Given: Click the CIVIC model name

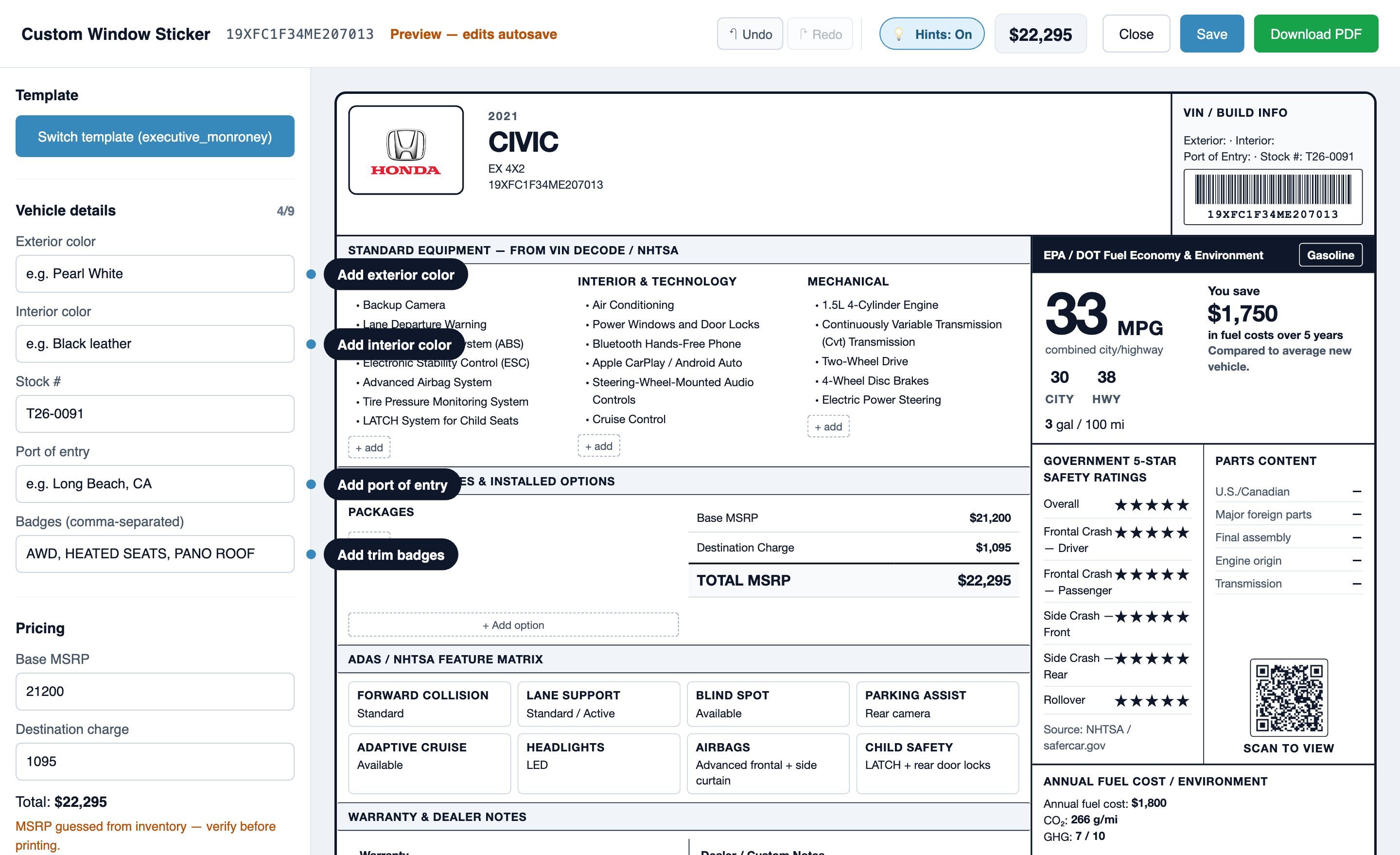Looking at the screenshot, I should [523, 142].
